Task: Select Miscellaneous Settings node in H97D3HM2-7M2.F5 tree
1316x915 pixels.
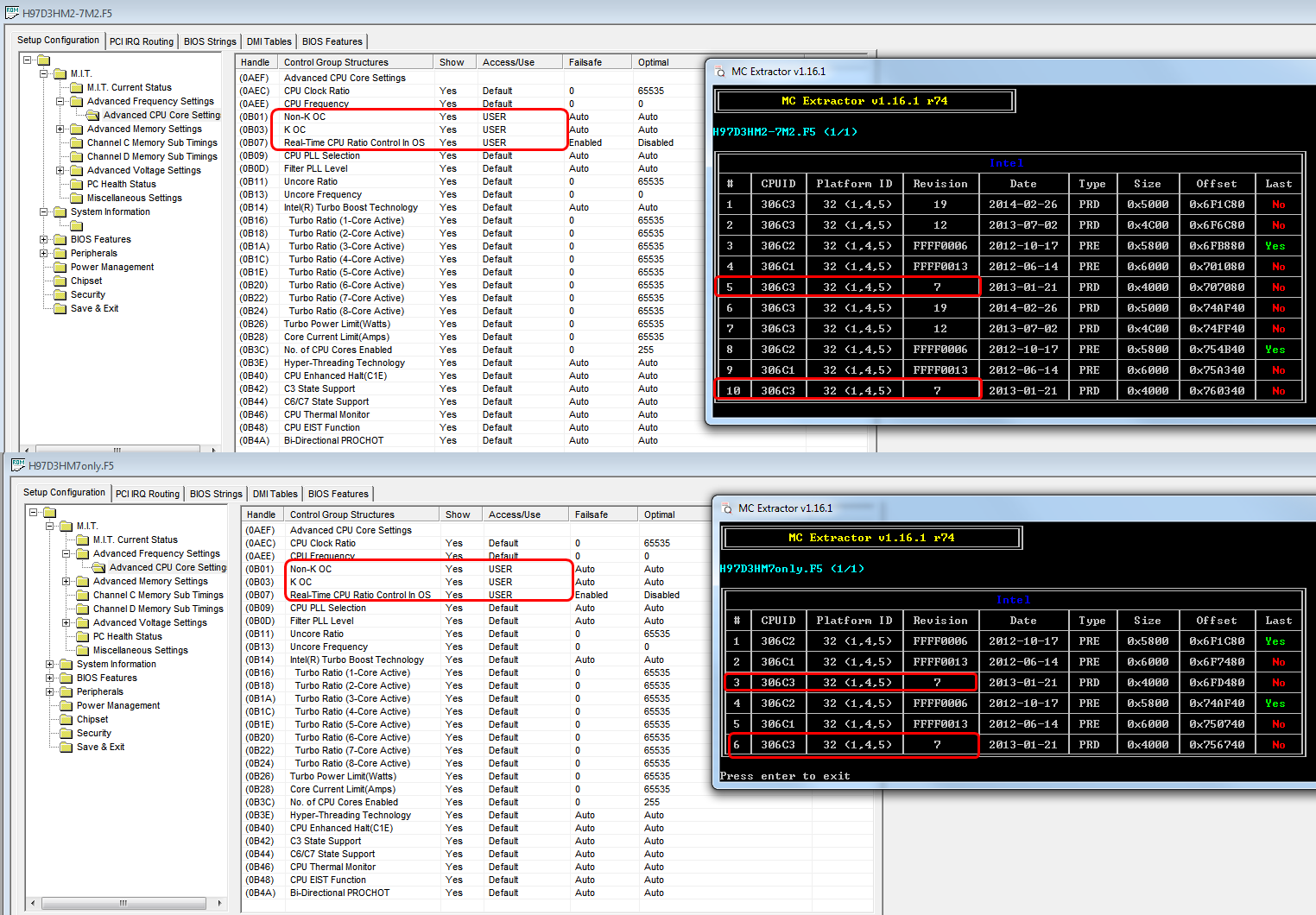Action: tap(135, 198)
